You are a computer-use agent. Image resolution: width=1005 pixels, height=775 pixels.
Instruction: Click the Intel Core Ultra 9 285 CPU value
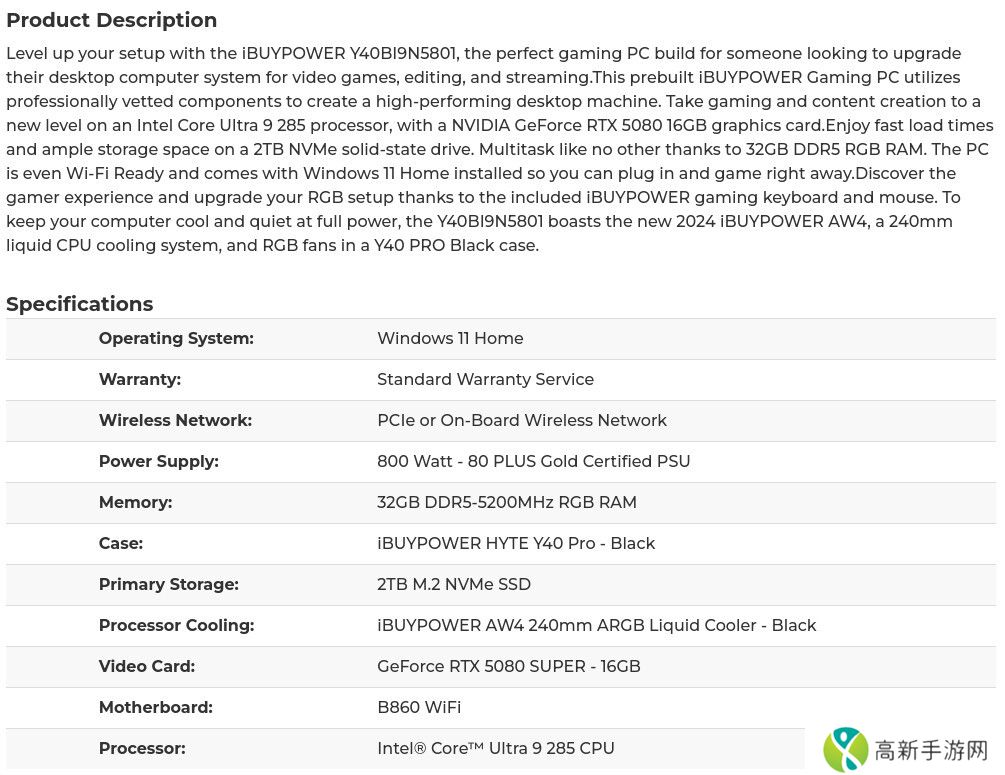(495, 749)
